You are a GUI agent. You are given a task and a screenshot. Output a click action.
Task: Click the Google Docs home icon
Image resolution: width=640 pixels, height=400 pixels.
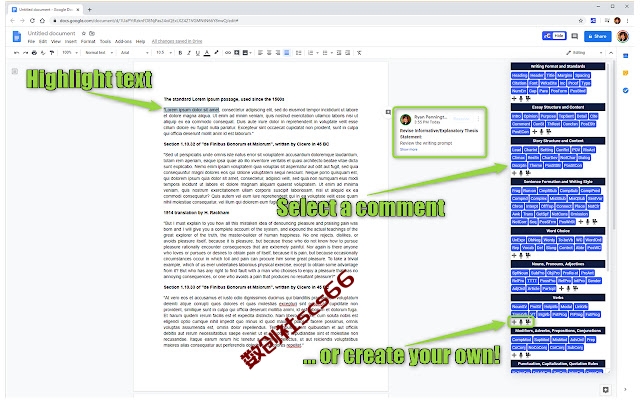(x=17, y=36)
